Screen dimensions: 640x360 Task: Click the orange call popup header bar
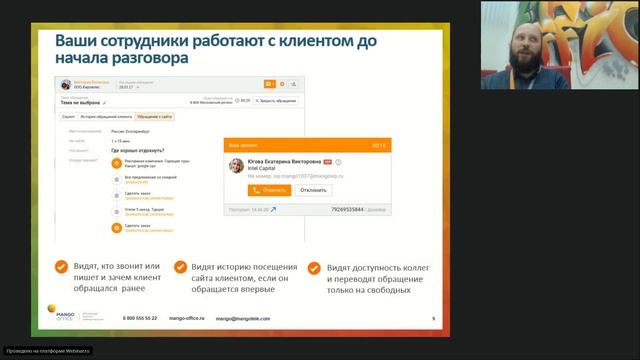click(307, 145)
